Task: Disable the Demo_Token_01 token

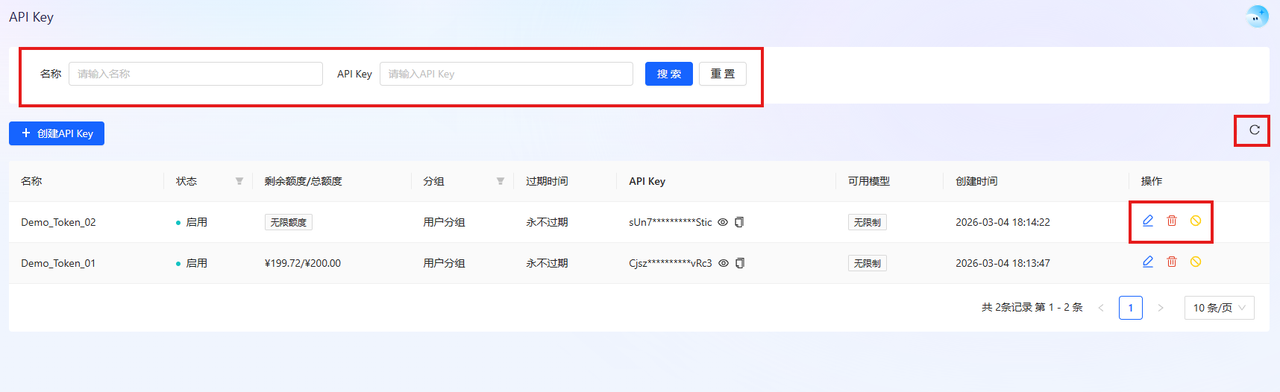Action: [1196, 262]
